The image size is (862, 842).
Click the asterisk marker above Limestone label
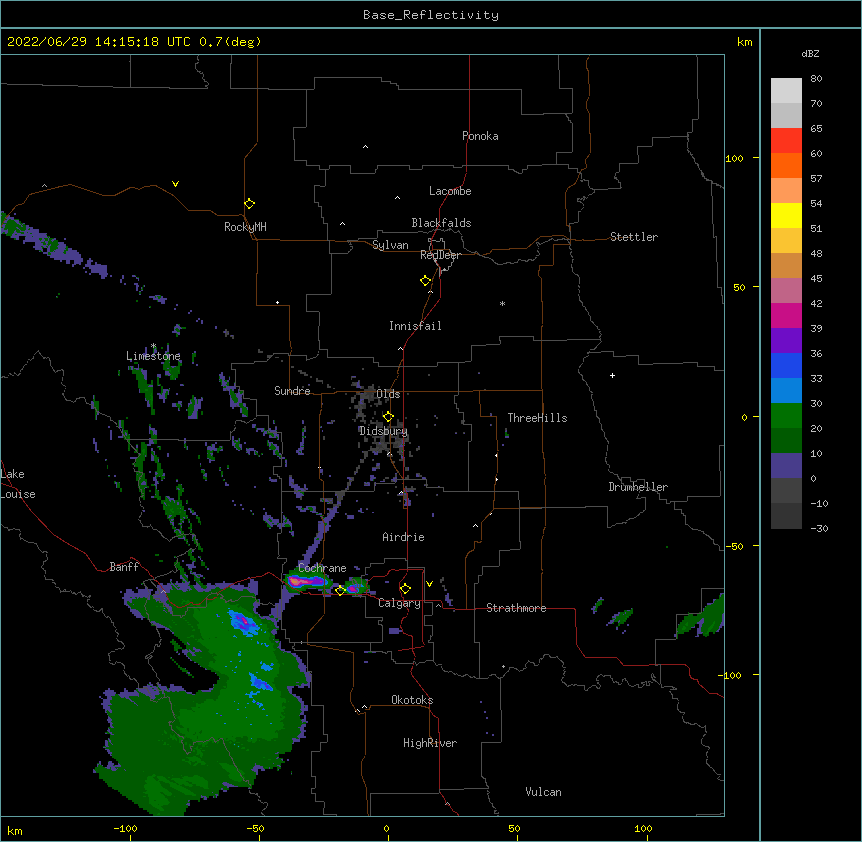click(x=154, y=346)
